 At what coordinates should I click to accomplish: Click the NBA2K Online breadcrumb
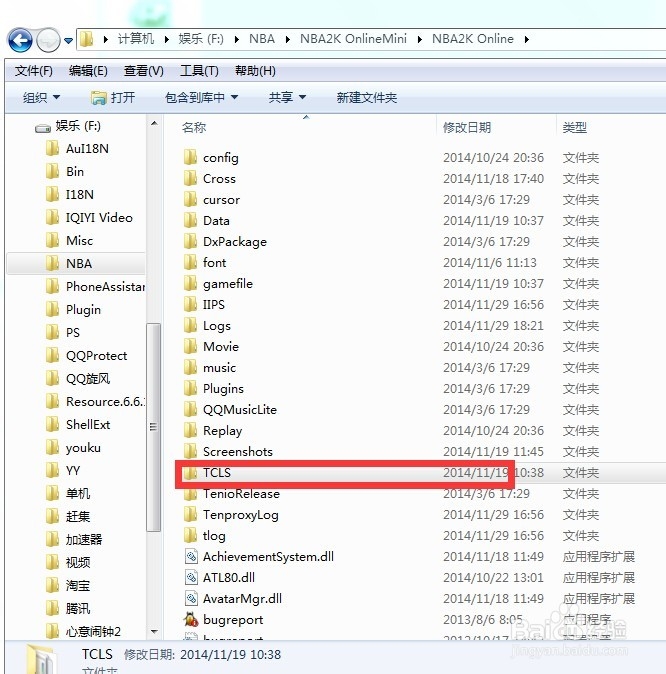coord(473,39)
